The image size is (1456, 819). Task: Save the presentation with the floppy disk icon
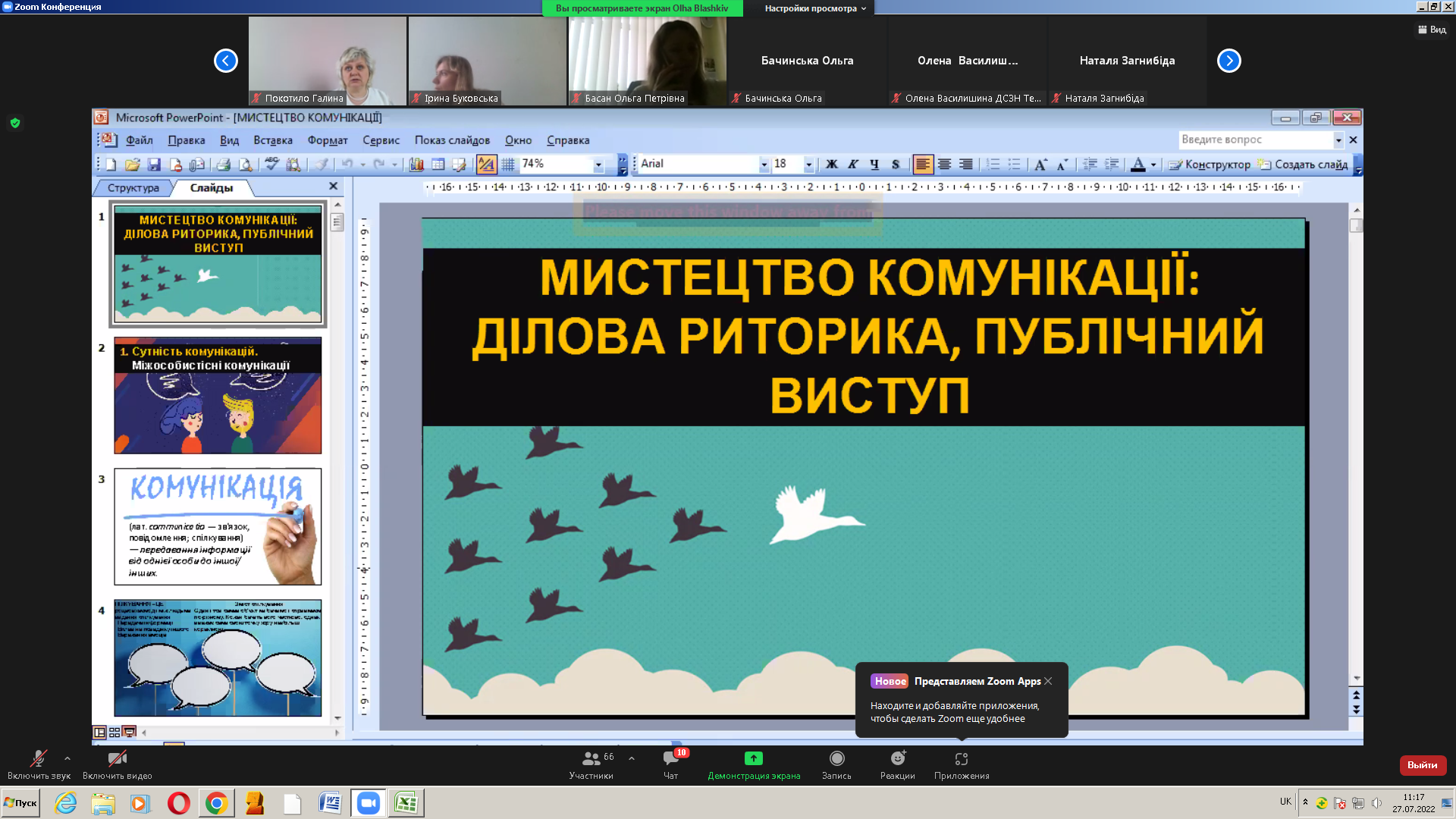[154, 164]
